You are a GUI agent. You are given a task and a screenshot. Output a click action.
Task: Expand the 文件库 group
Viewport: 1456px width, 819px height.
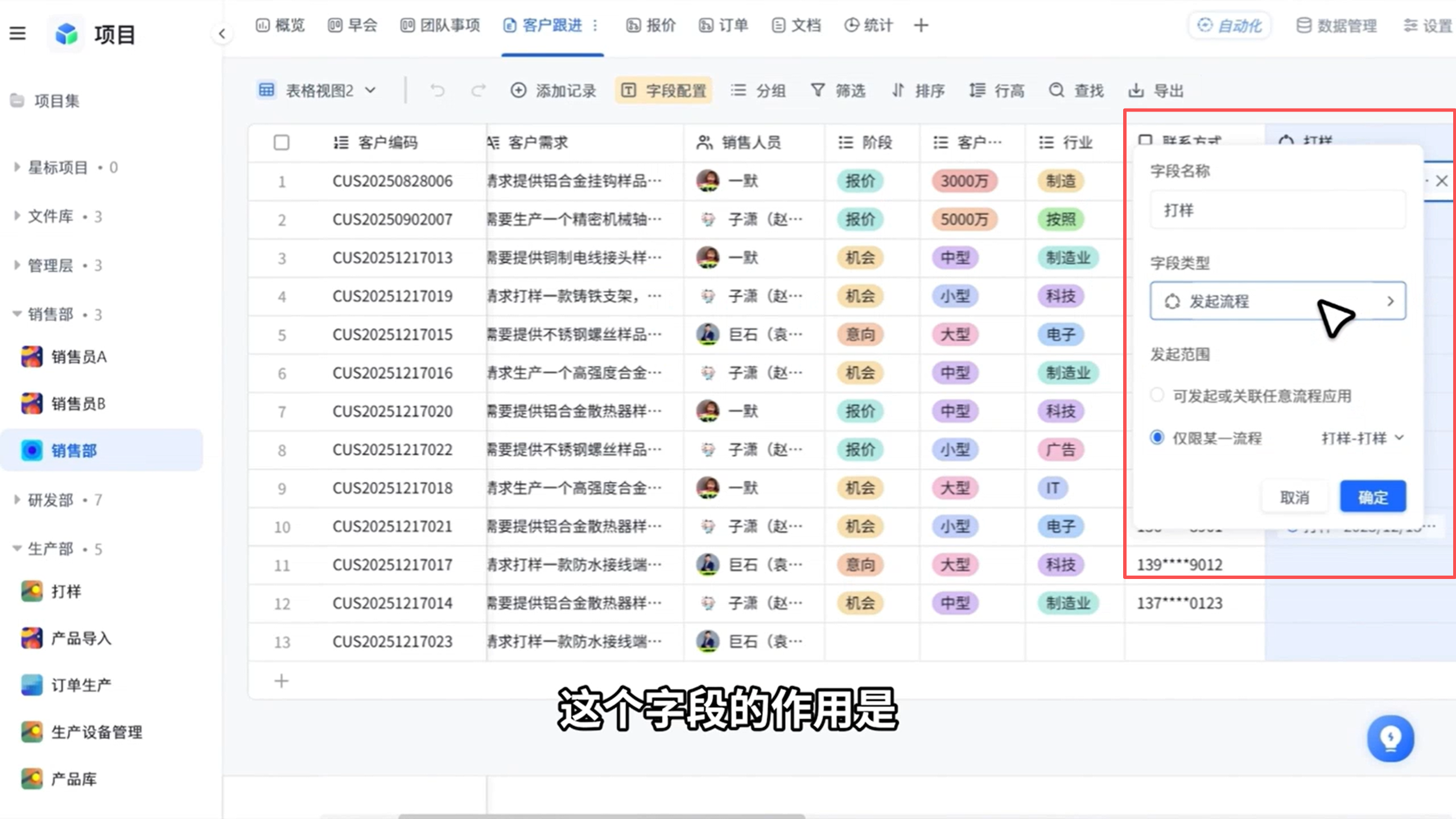pyautogui.click(x=17, y=216)
